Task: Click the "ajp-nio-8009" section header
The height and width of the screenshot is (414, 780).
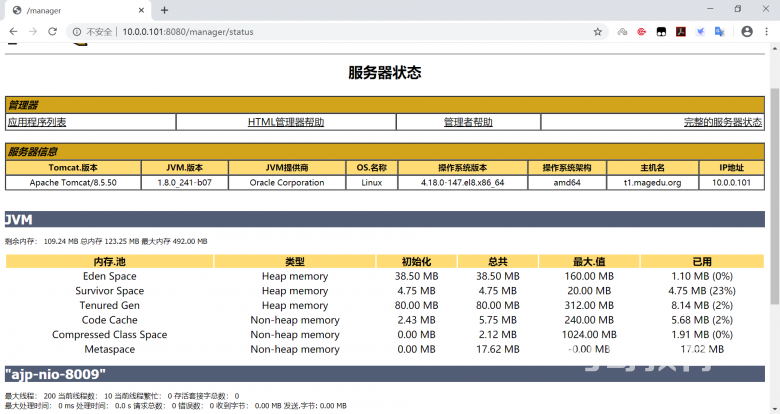Action: point(385,374)
